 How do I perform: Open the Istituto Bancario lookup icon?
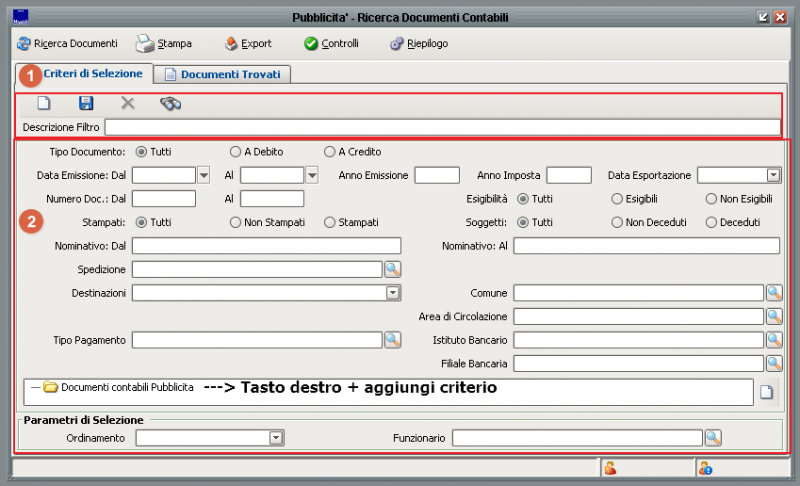coord(774,340)
